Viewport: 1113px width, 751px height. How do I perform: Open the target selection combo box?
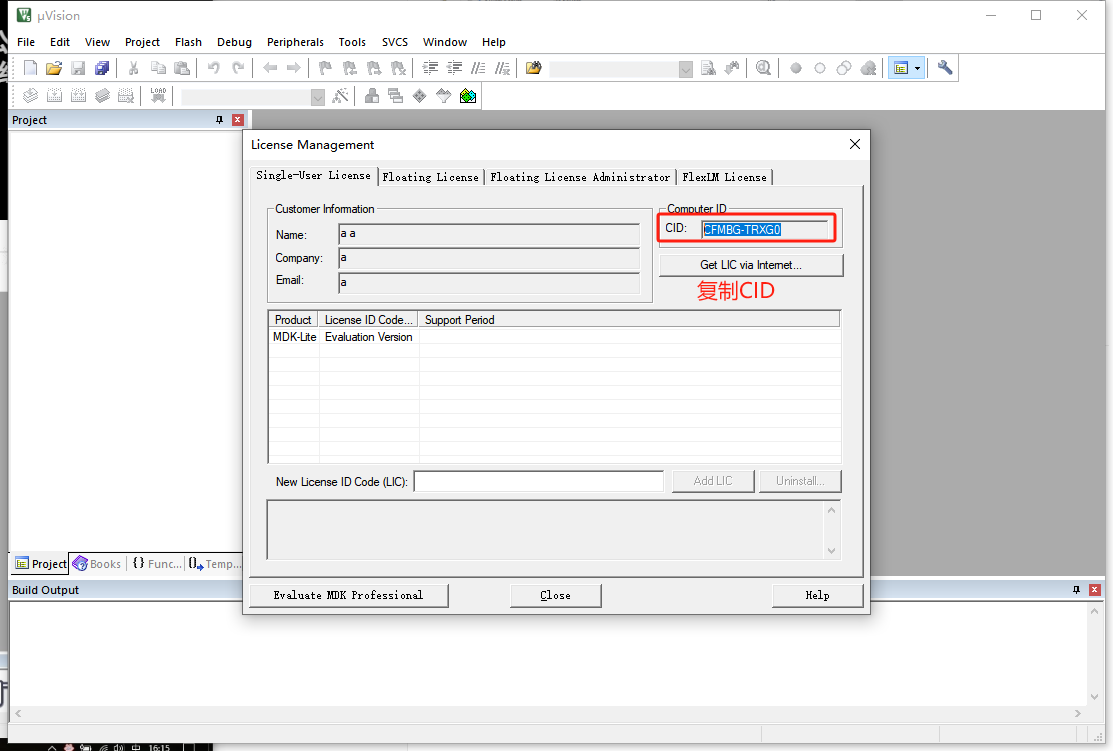[318, 97]
